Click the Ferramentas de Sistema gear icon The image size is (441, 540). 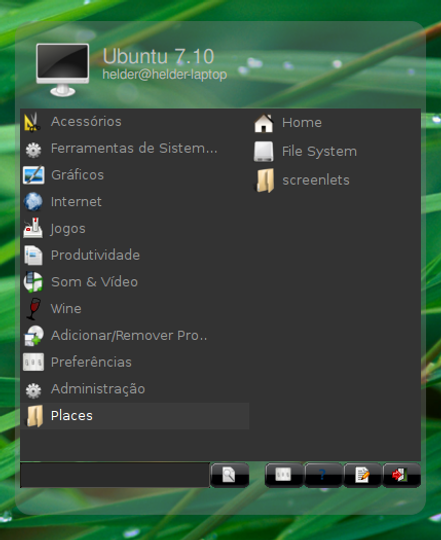coord(33,149)
